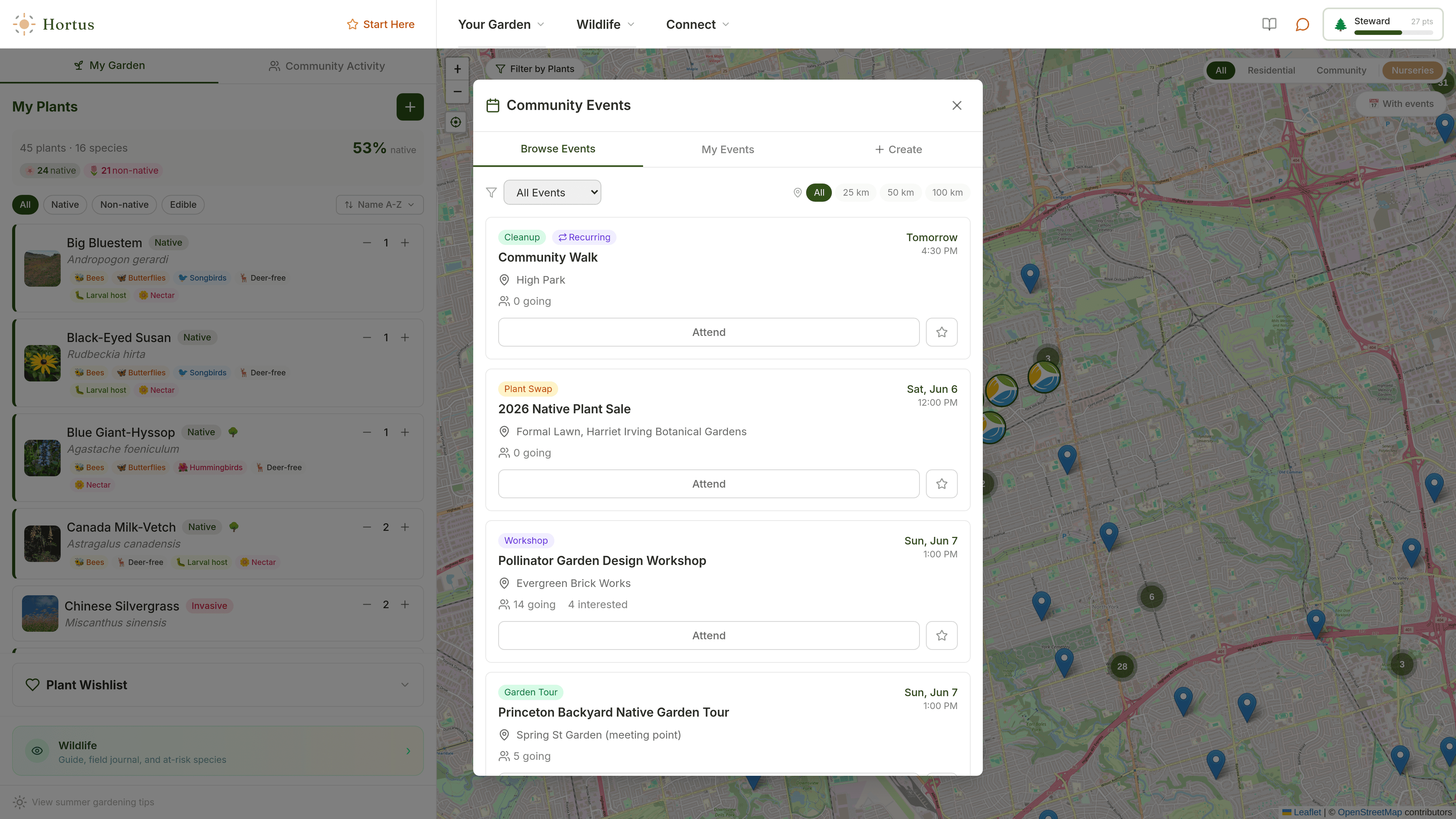
Task: Star the Pollinator Garden Design Workshop event
Action: point(941,635)
